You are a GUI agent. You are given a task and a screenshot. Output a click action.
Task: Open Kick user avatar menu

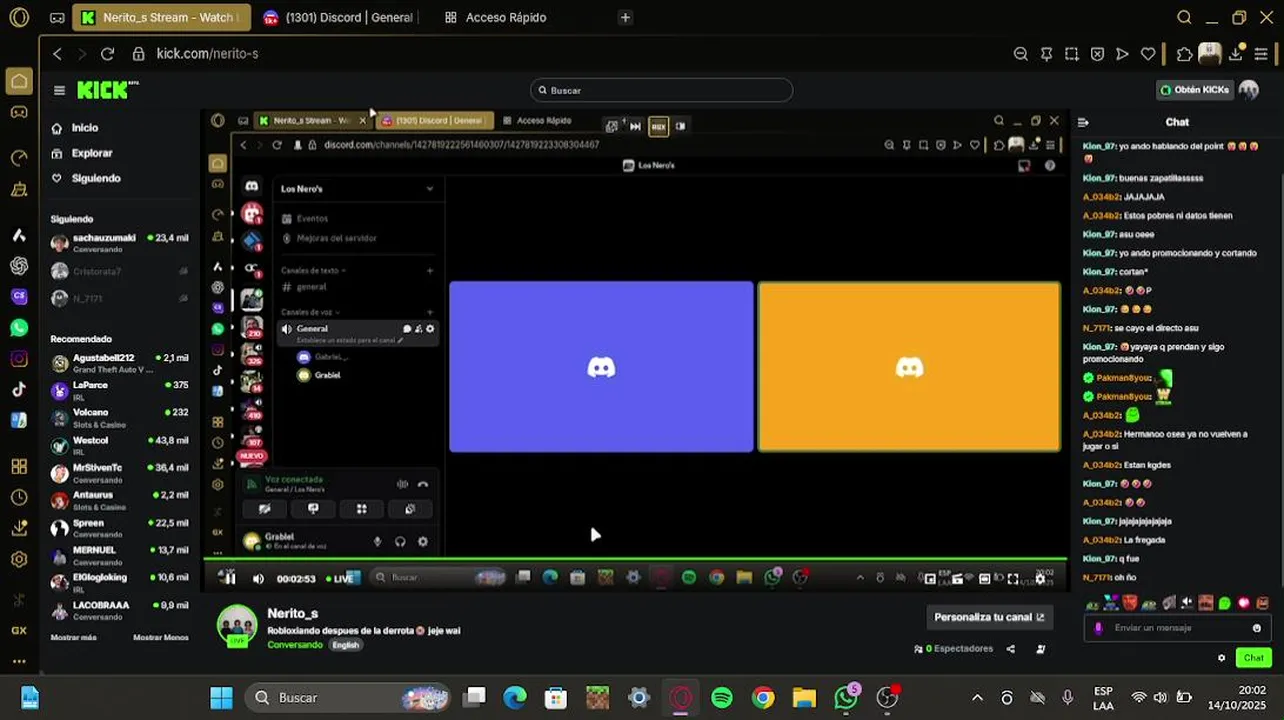[1248, 90]
